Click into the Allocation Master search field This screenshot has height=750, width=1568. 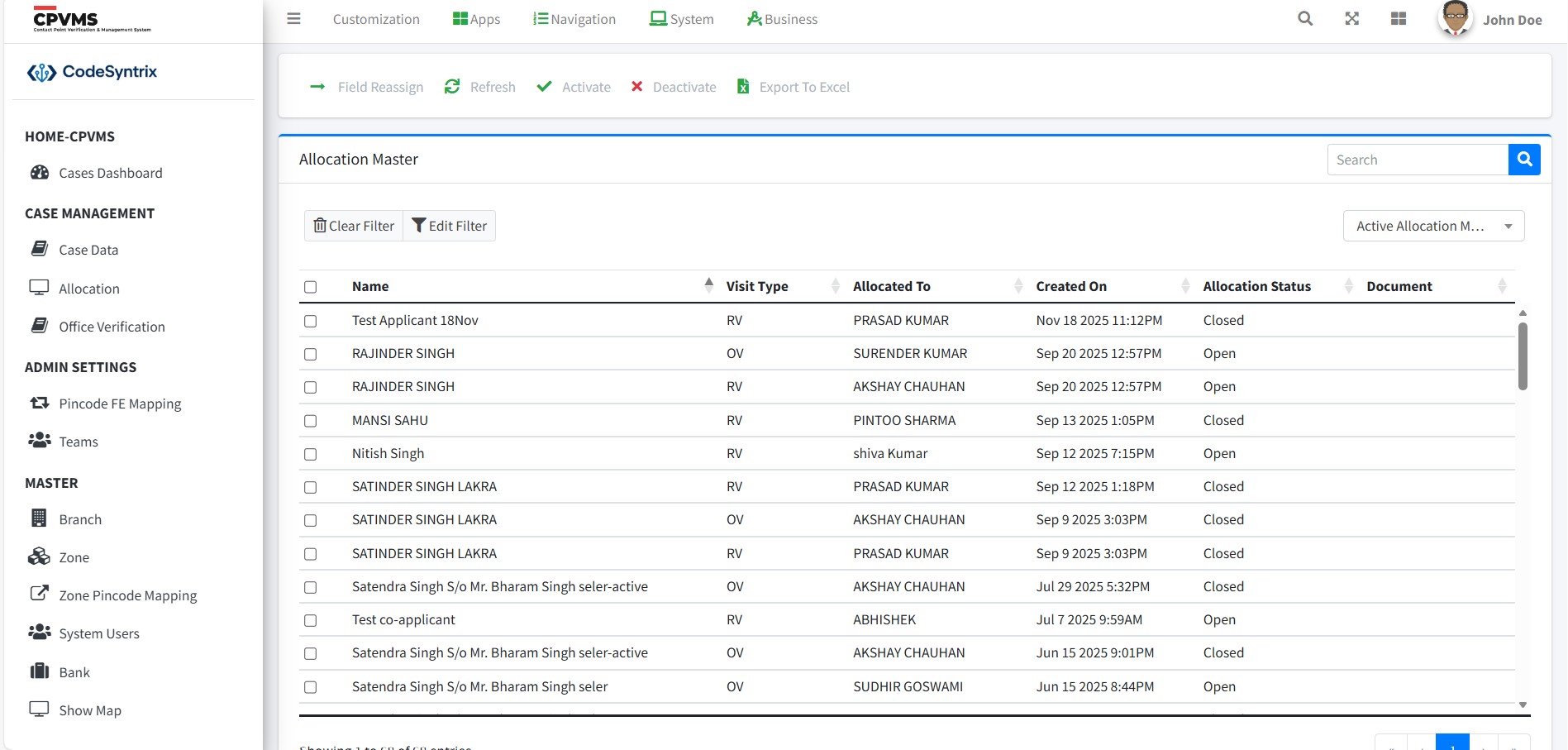click(x=1417, y=160)
